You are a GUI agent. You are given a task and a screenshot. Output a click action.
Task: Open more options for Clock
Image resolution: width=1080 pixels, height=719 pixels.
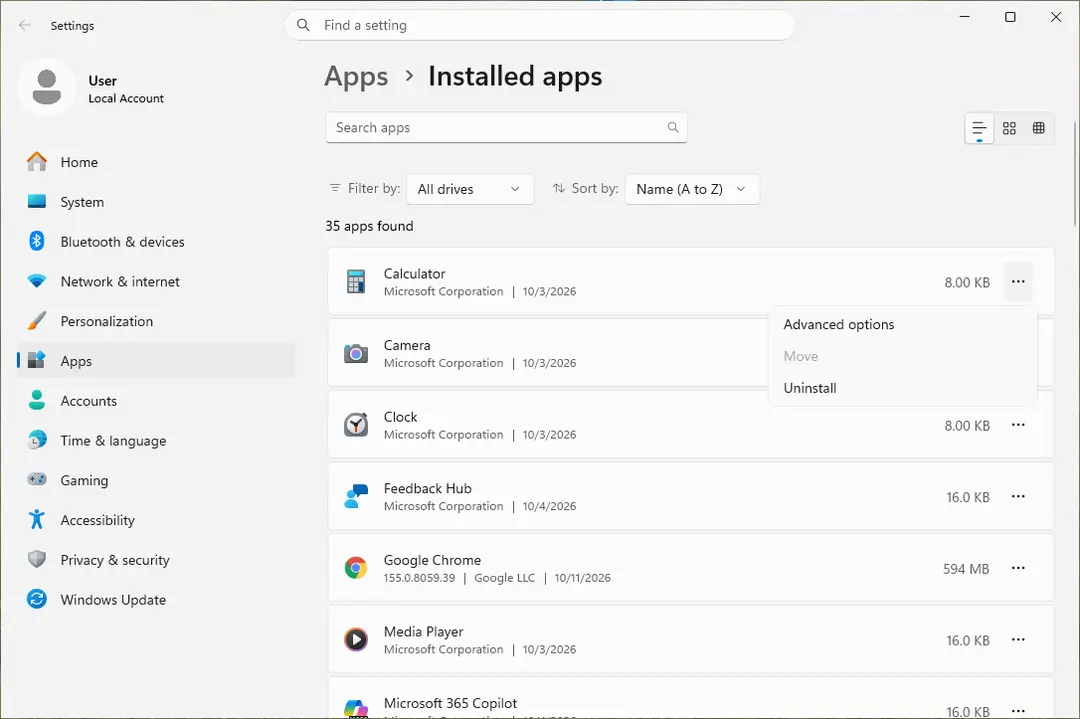click(1018, 425)
